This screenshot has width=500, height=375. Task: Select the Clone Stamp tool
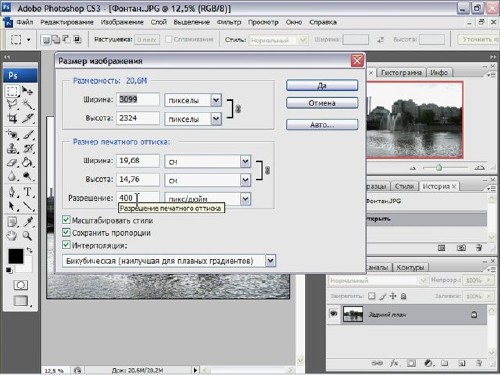pyautogui.click(x=12, y=148)
